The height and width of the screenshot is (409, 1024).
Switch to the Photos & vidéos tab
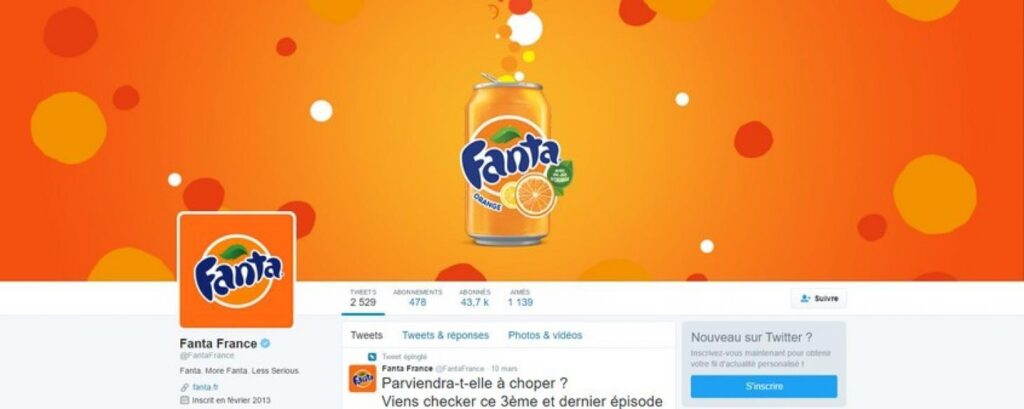(545, 335)
